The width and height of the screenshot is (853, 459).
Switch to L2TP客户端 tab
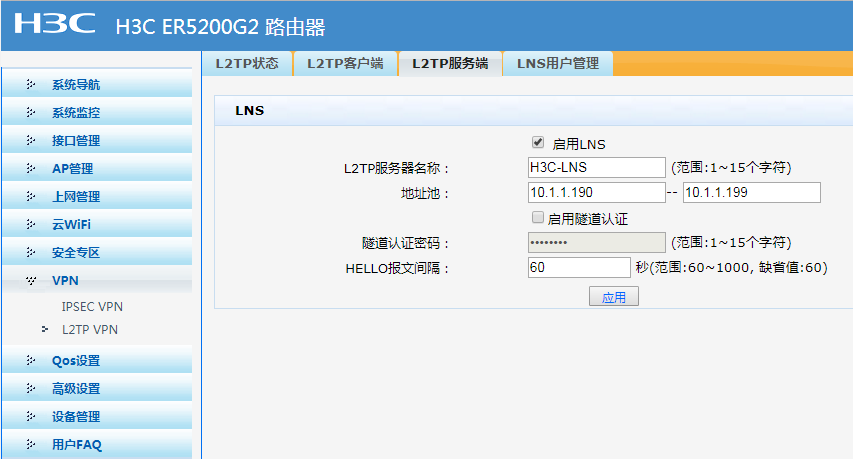[345, 64]
